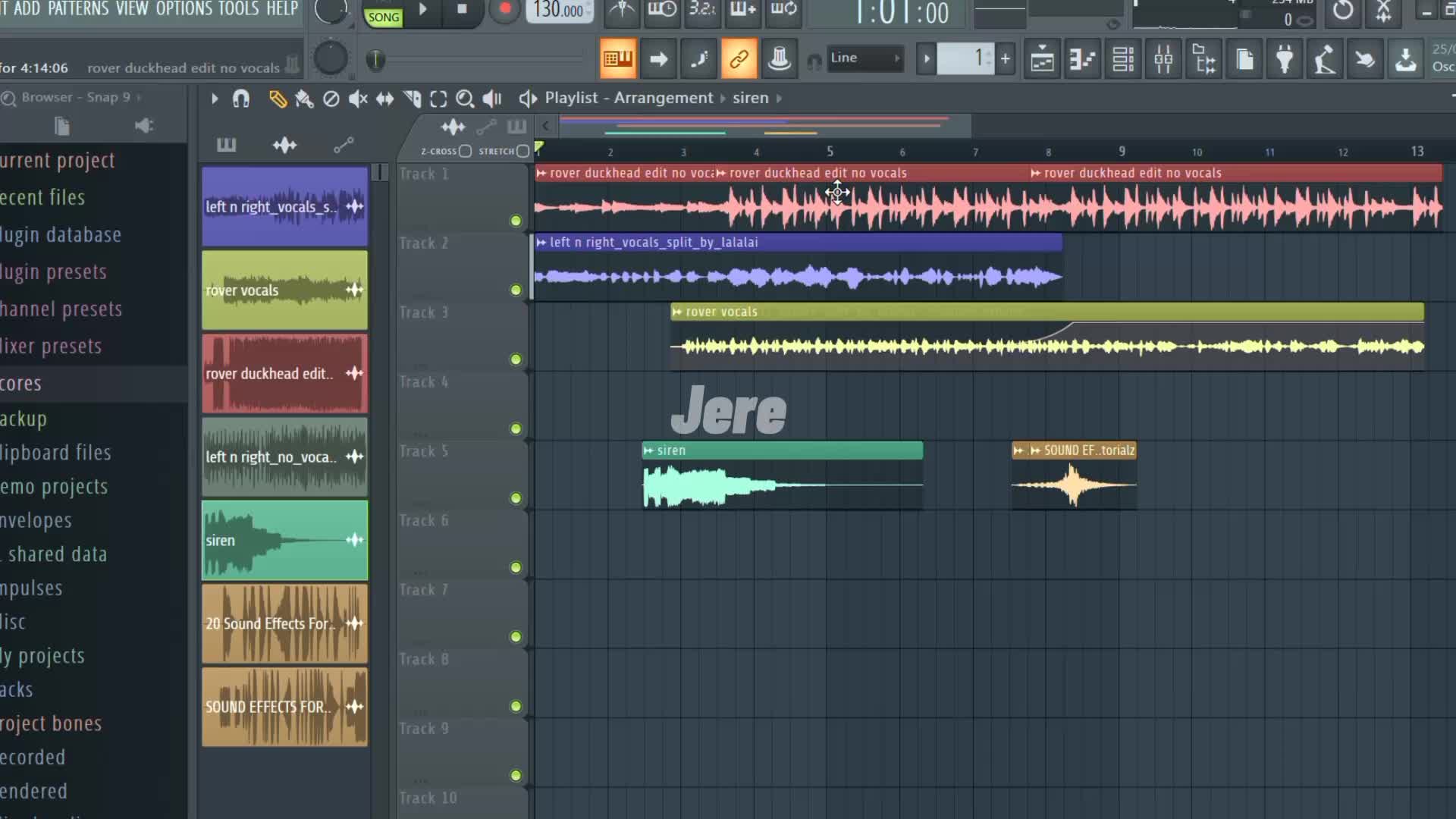1456x819 pixels.
Task: Select the mute tool
Action: click(358, 99)
